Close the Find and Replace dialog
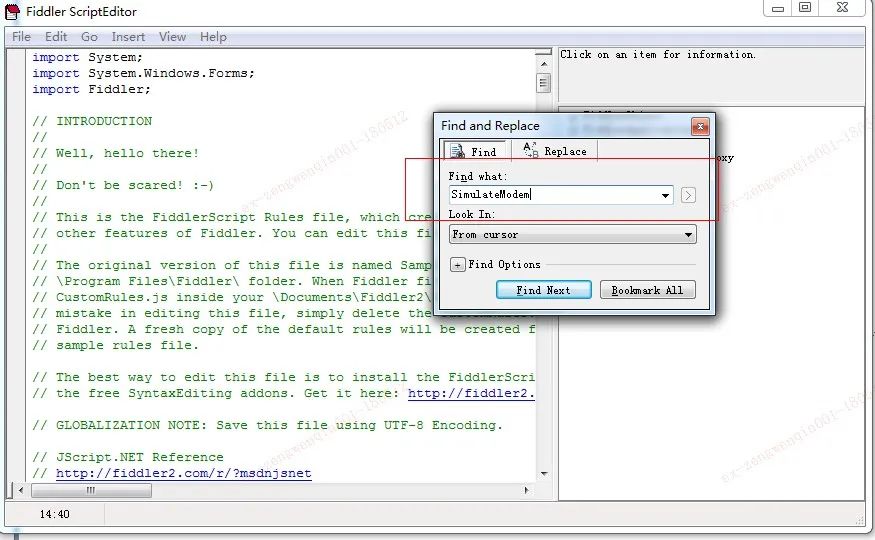The height and width of the screenshot is (540, 875). (700, 126)
